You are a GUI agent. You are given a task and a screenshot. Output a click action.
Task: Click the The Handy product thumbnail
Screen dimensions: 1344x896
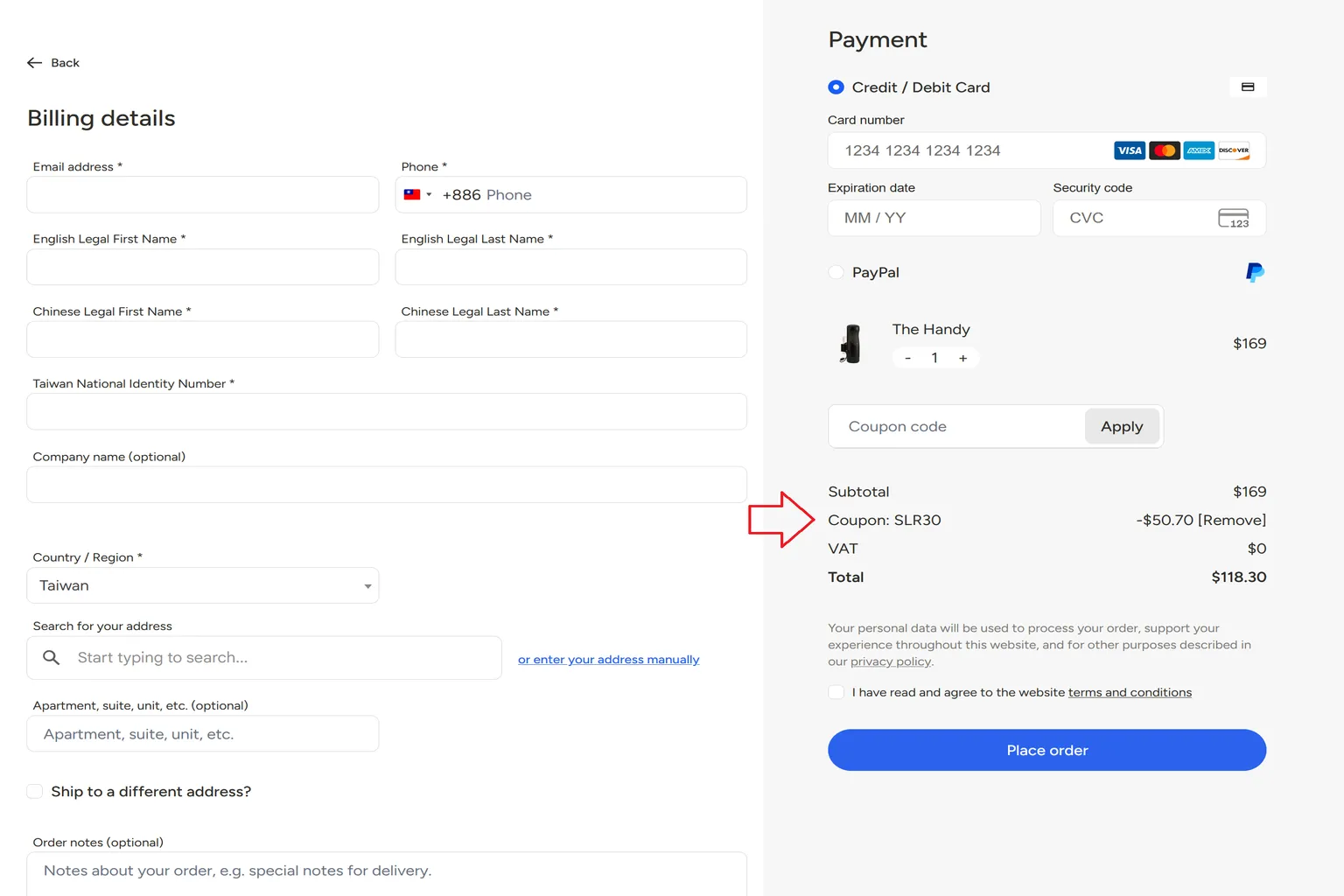[x=850, y=344]
